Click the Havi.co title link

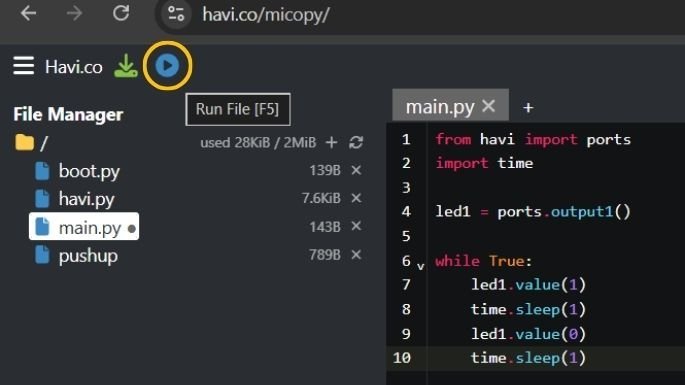(x=73, y=67)
